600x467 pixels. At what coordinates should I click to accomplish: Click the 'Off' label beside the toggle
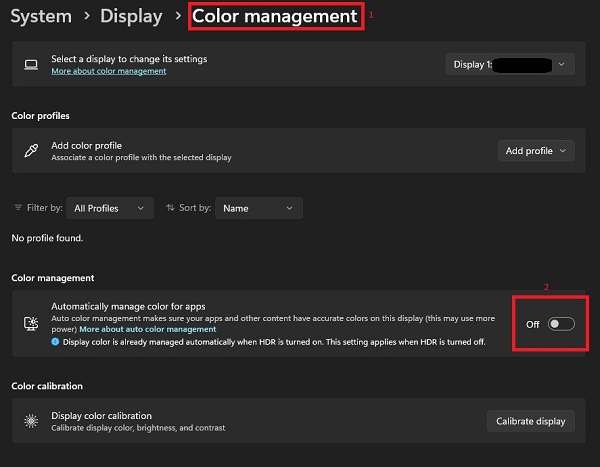[x=533, y=325]
